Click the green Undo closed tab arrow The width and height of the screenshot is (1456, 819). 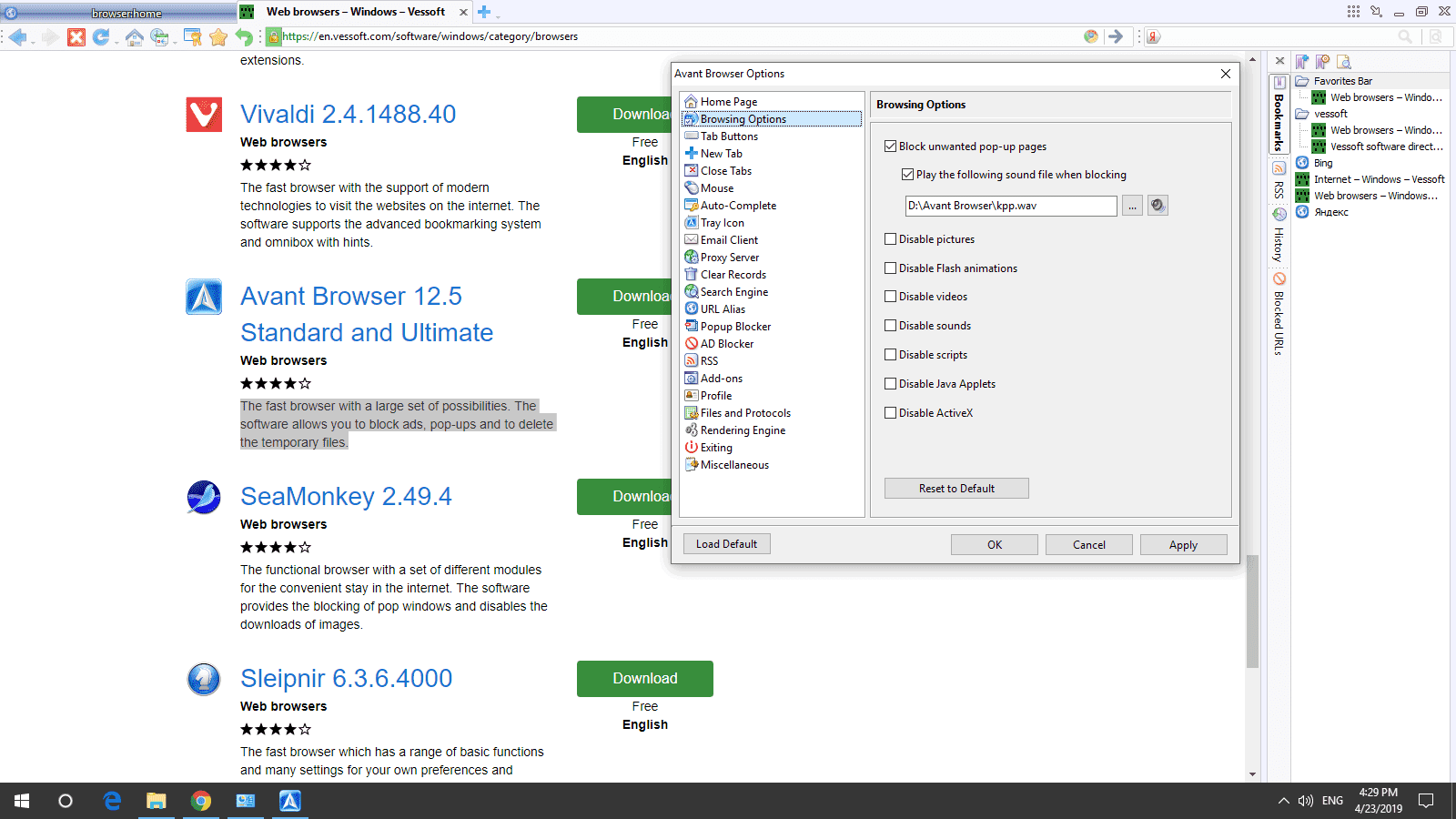(244, 36)
